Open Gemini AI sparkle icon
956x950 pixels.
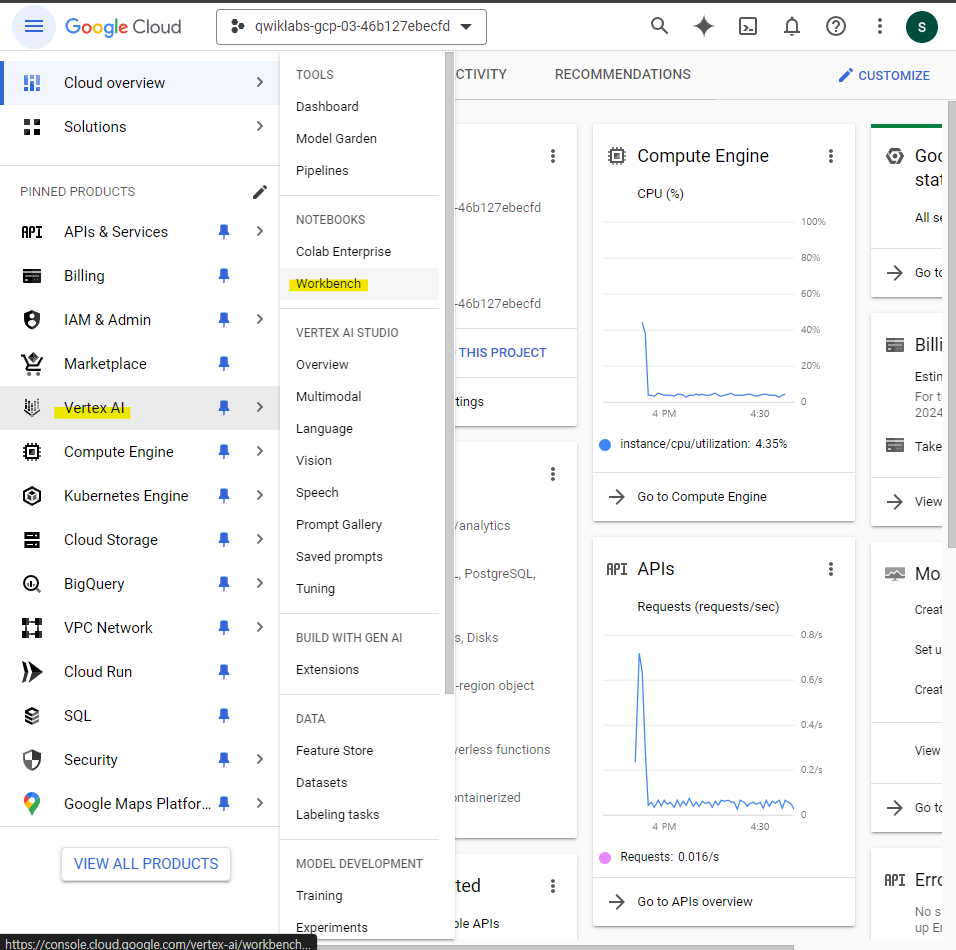[704, 26]
